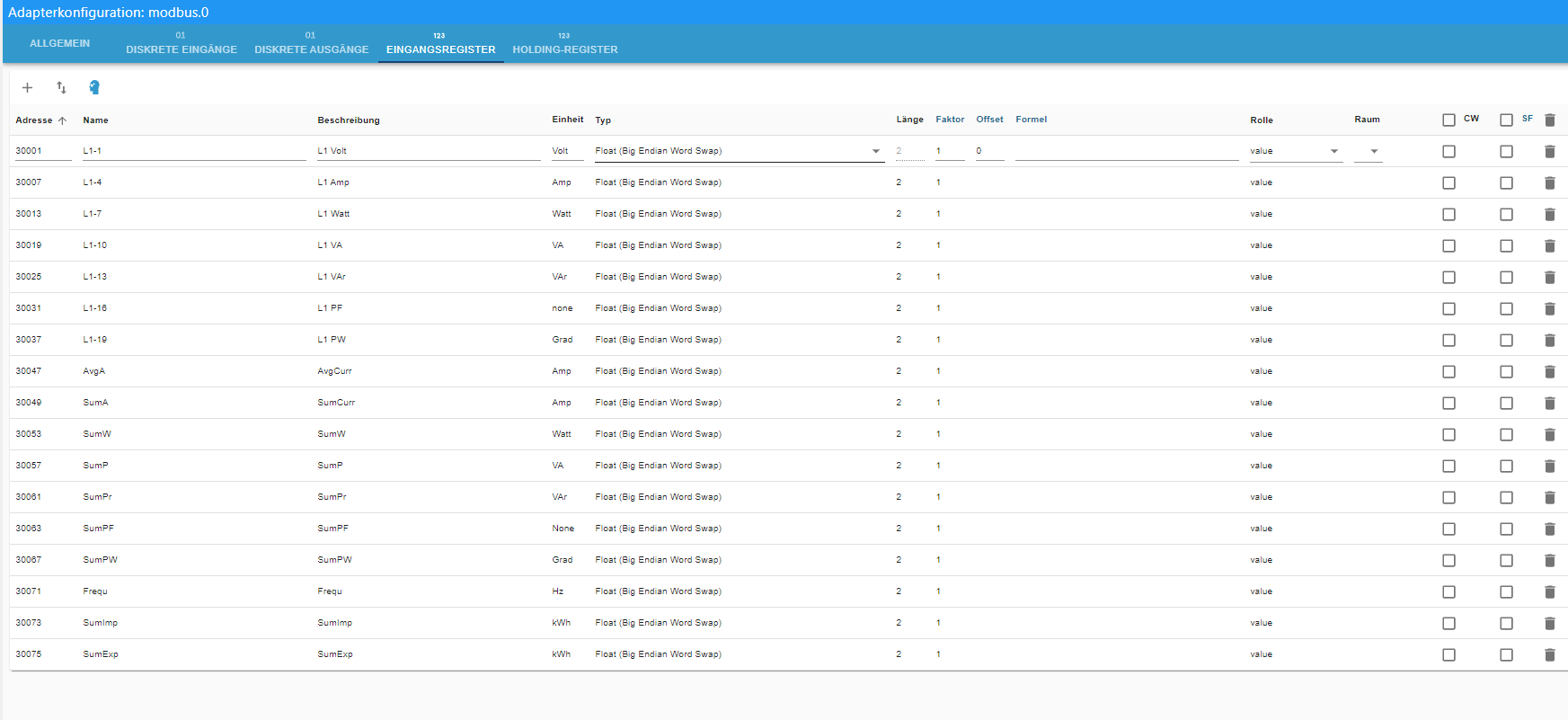The image size is (1568, 720).
Task: Delete the 30073 SumImp row
Action: click(x=1550, y=623)
